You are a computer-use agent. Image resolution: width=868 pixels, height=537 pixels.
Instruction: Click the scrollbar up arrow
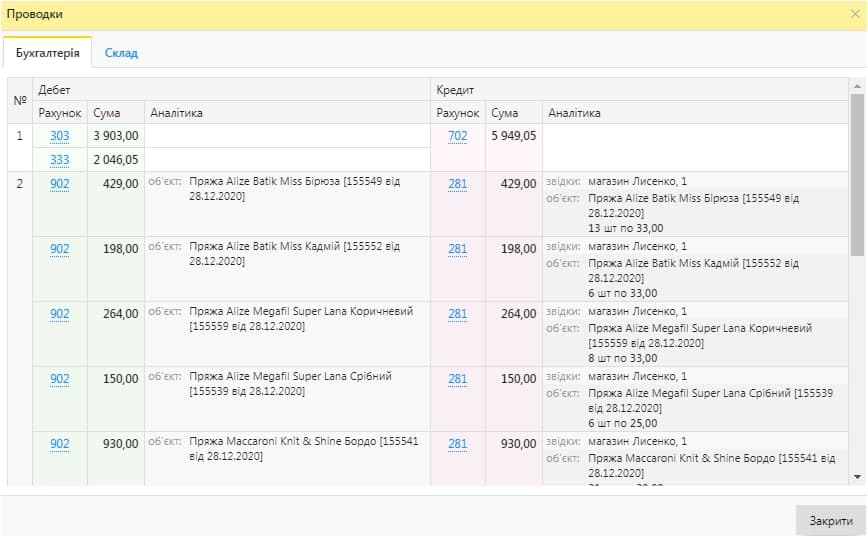pos(857,86)
